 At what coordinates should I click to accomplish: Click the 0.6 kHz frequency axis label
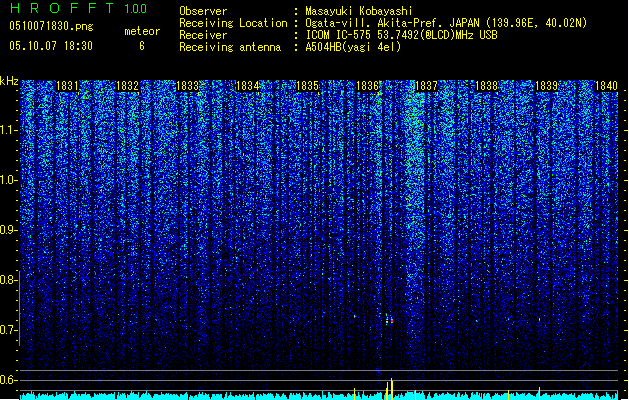point(8,380)
